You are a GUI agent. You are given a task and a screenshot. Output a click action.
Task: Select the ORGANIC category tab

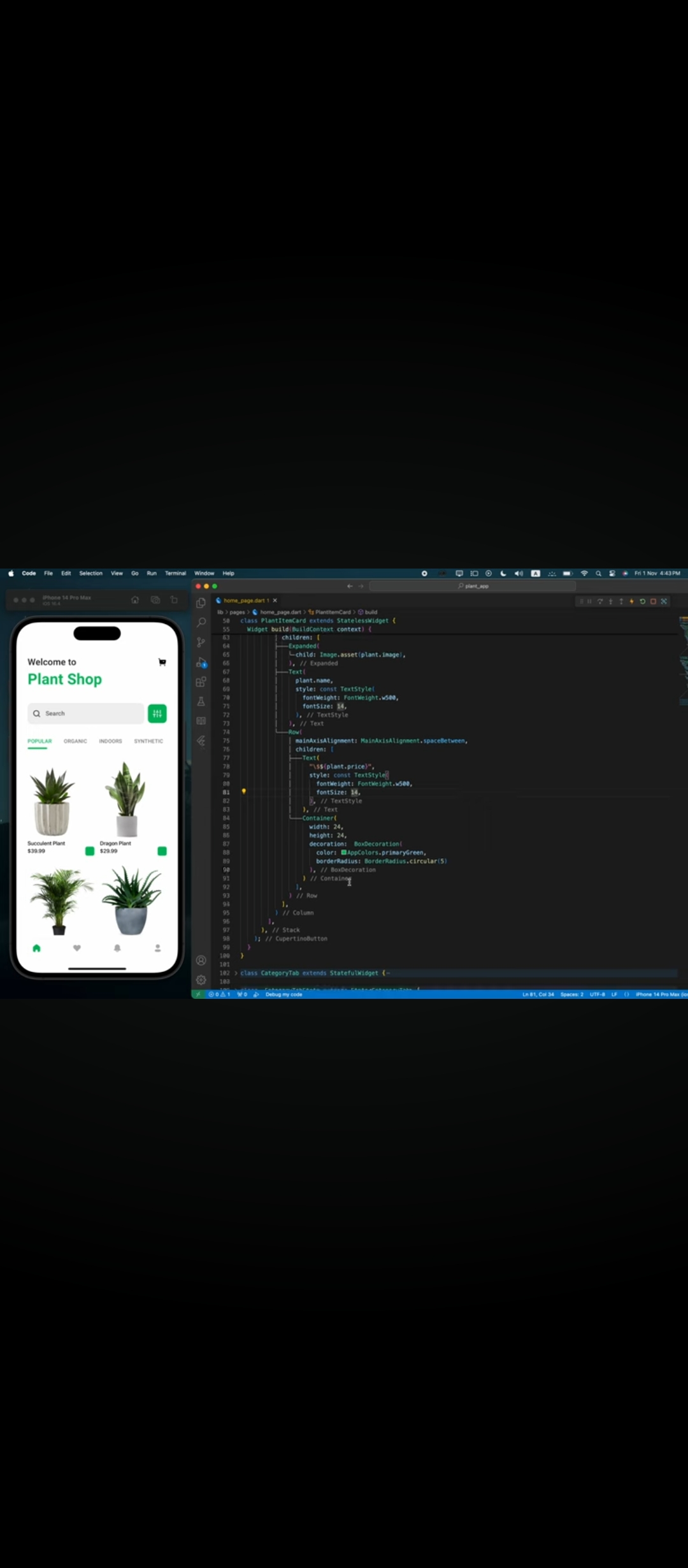(x=75, y=741)
